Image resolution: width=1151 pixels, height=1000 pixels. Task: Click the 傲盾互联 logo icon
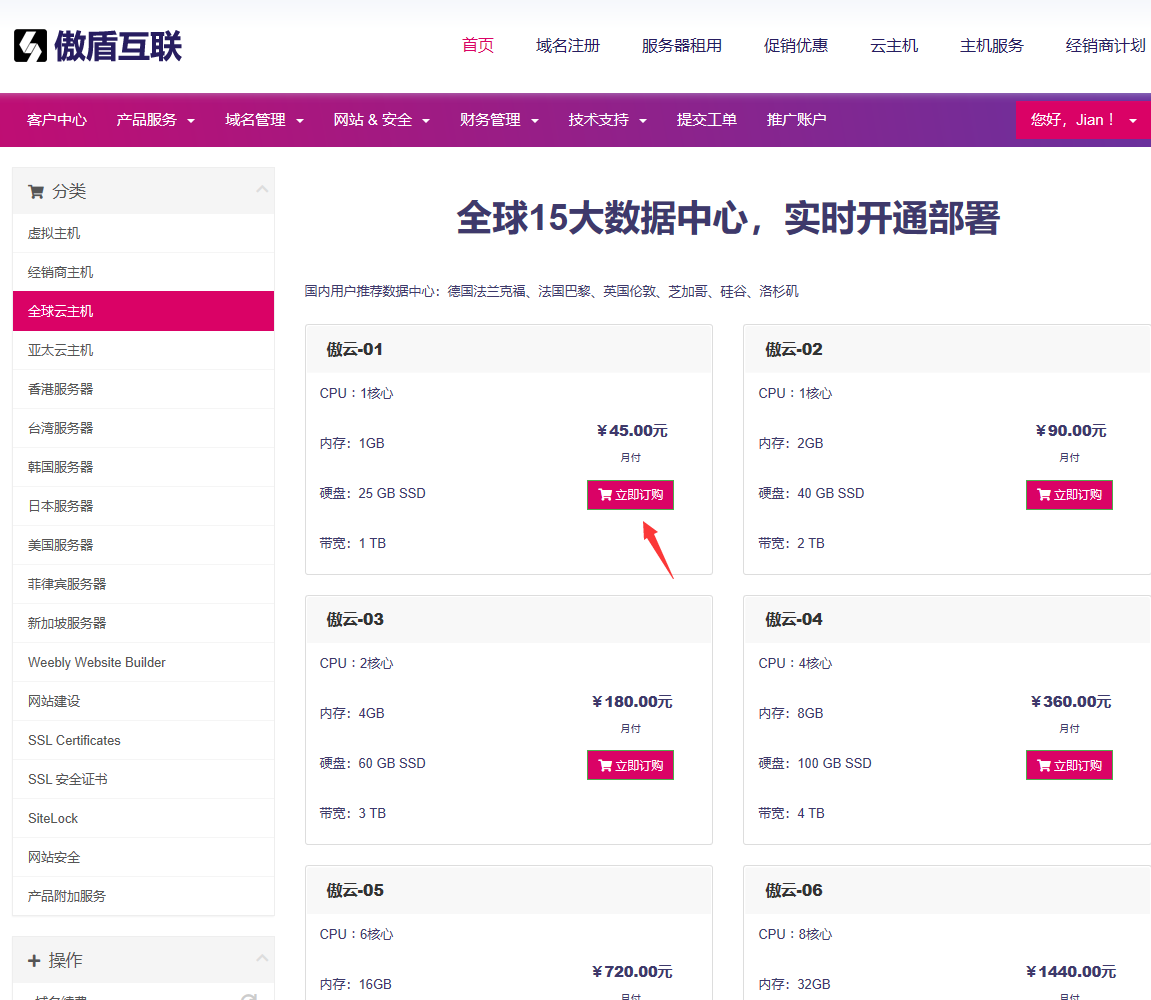(x=30, y=46)
